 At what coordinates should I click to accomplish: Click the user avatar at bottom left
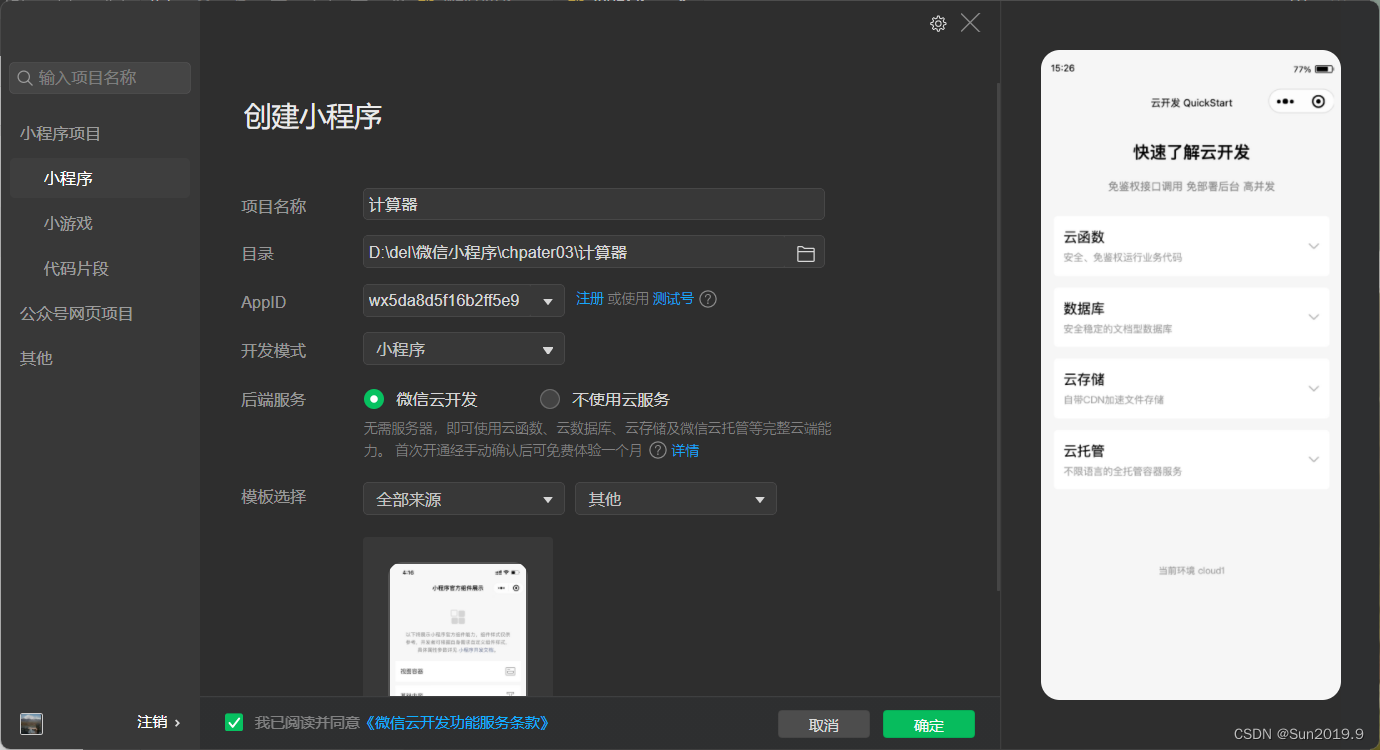[31, 724]
